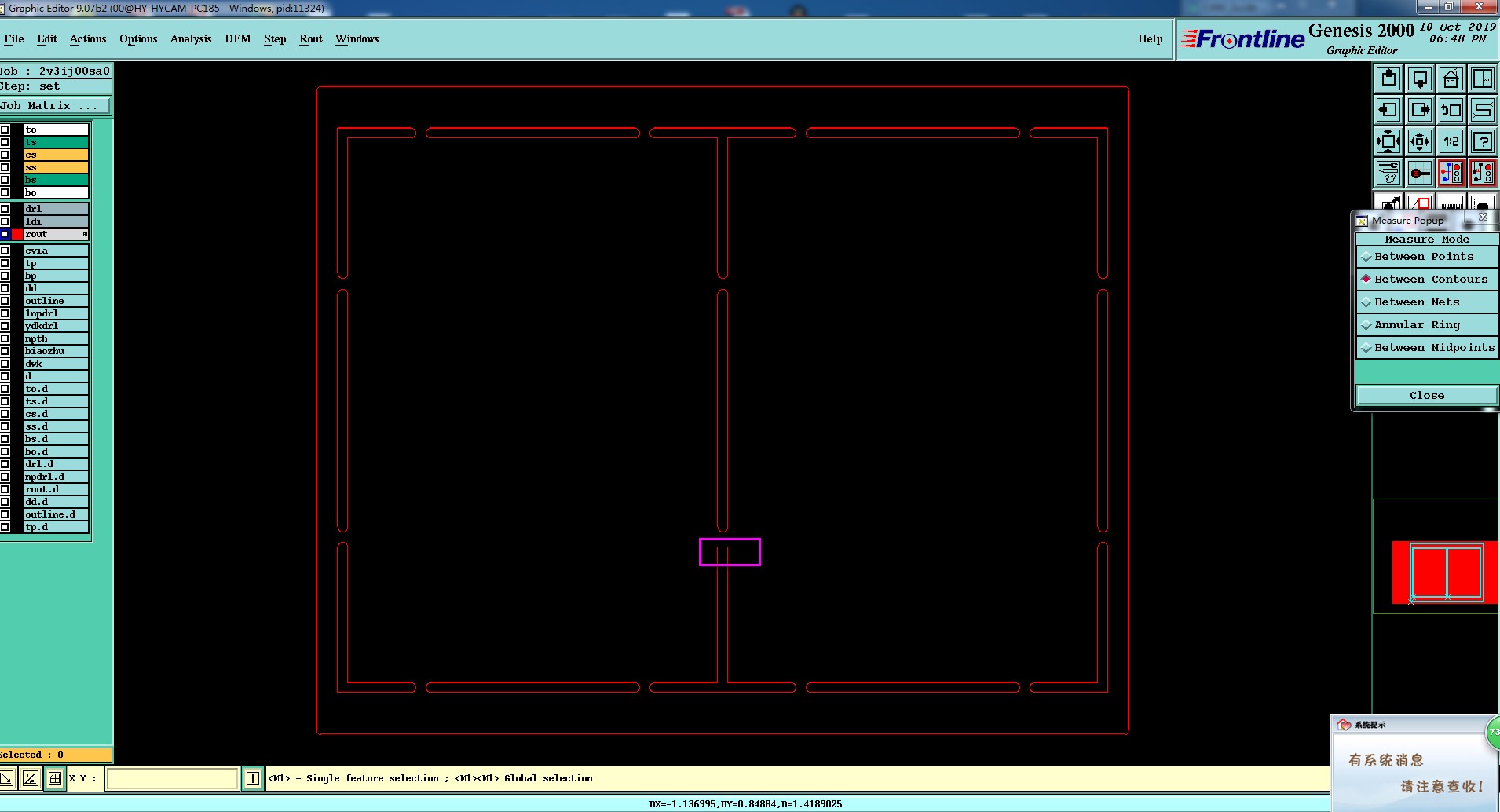
Task: Select Annular Ring measure mode
Action: pos(1427,325)
